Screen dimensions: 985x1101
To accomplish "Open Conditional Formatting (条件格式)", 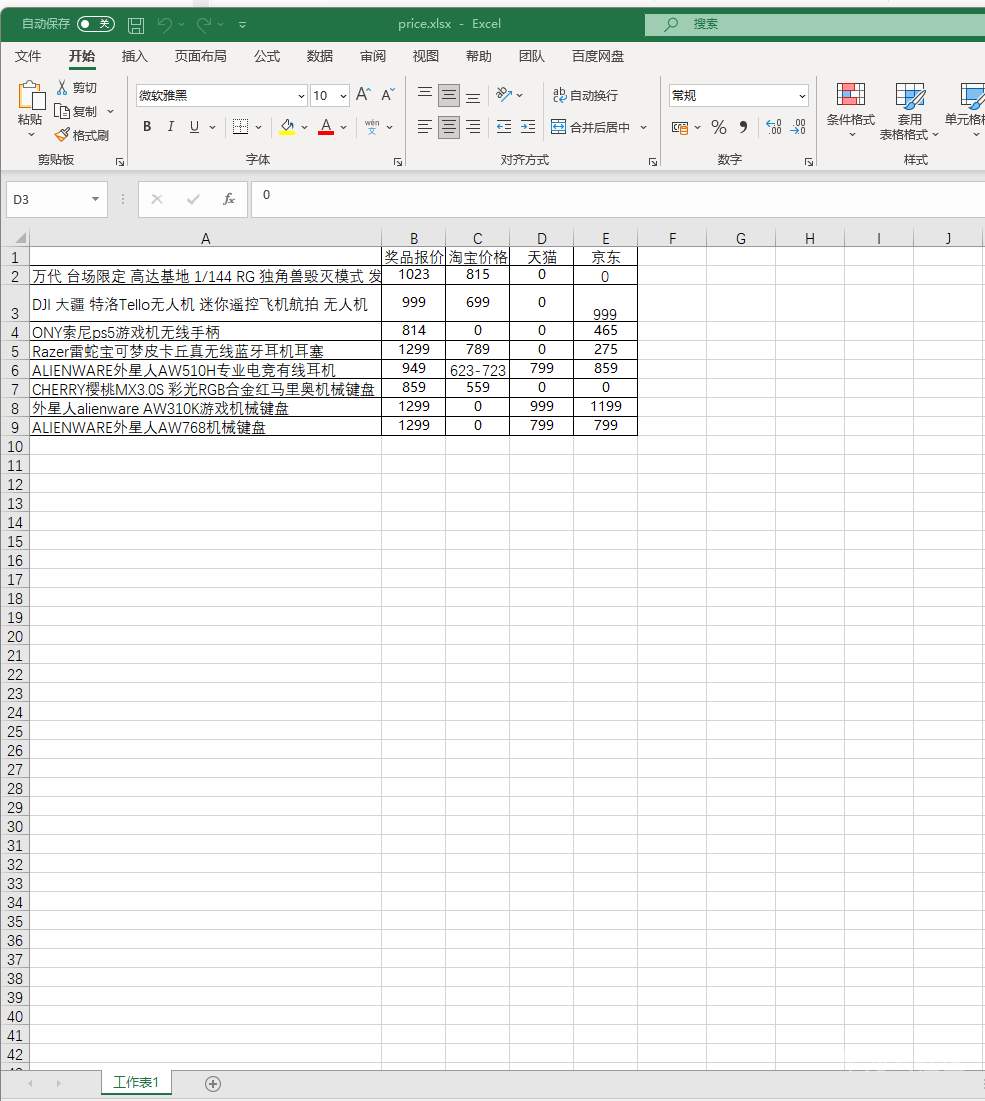I will click(850, 110).
